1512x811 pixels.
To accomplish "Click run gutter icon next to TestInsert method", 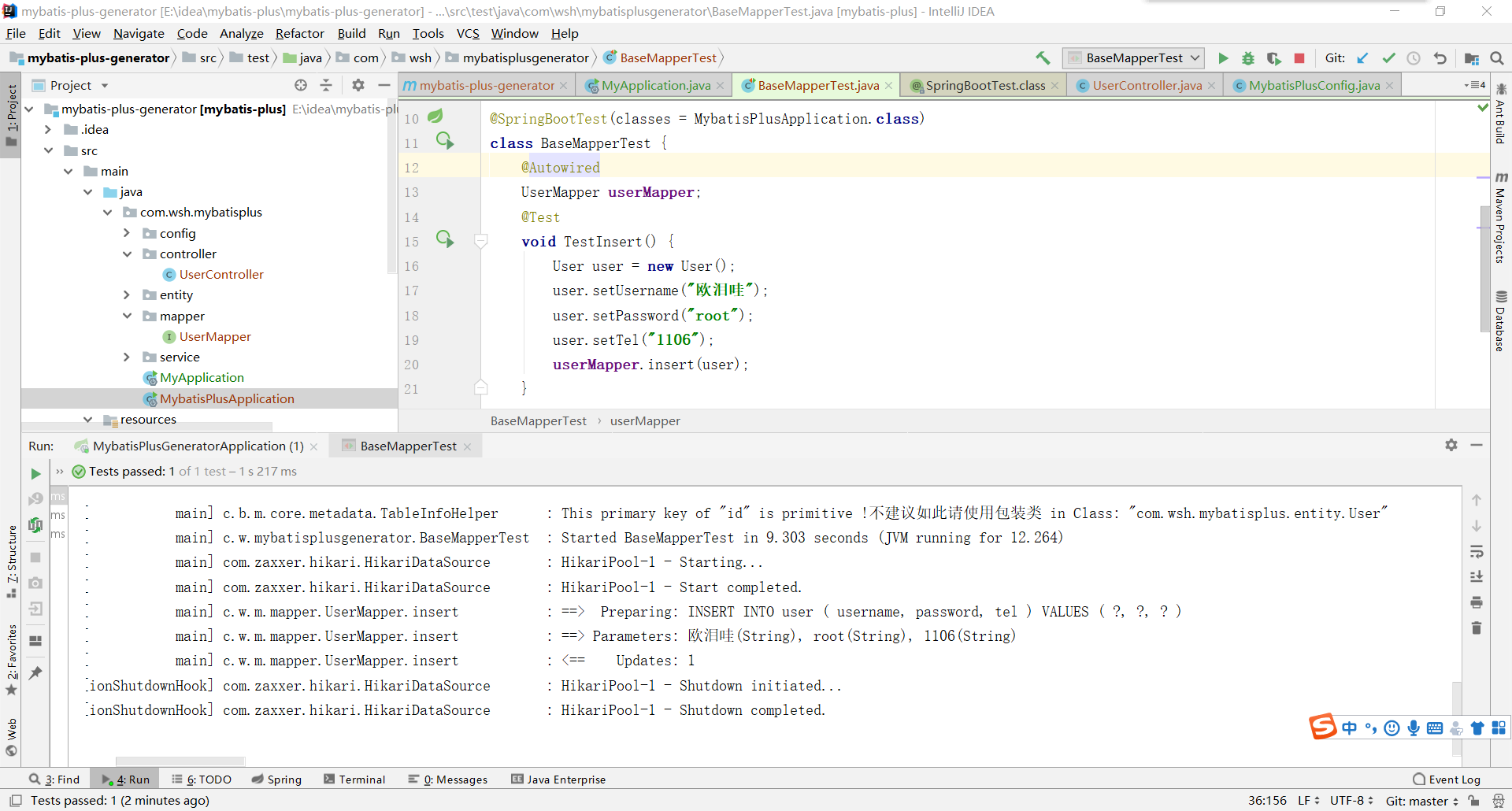I will pyautogui.click(x=445, y=239).
